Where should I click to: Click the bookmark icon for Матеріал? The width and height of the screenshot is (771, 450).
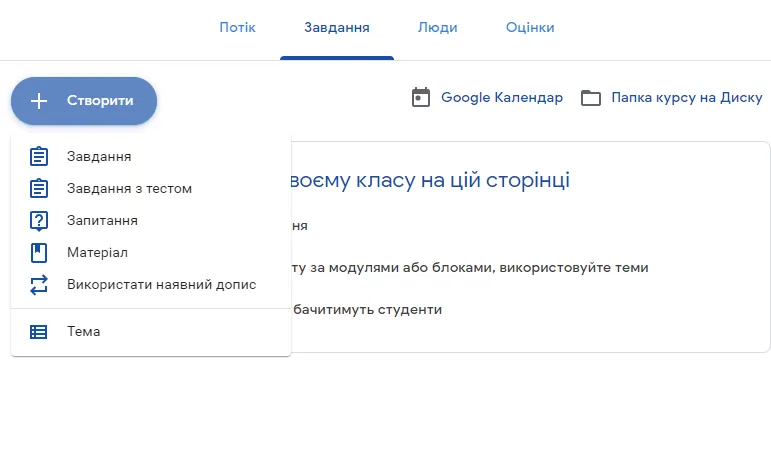tap(39, 253)
